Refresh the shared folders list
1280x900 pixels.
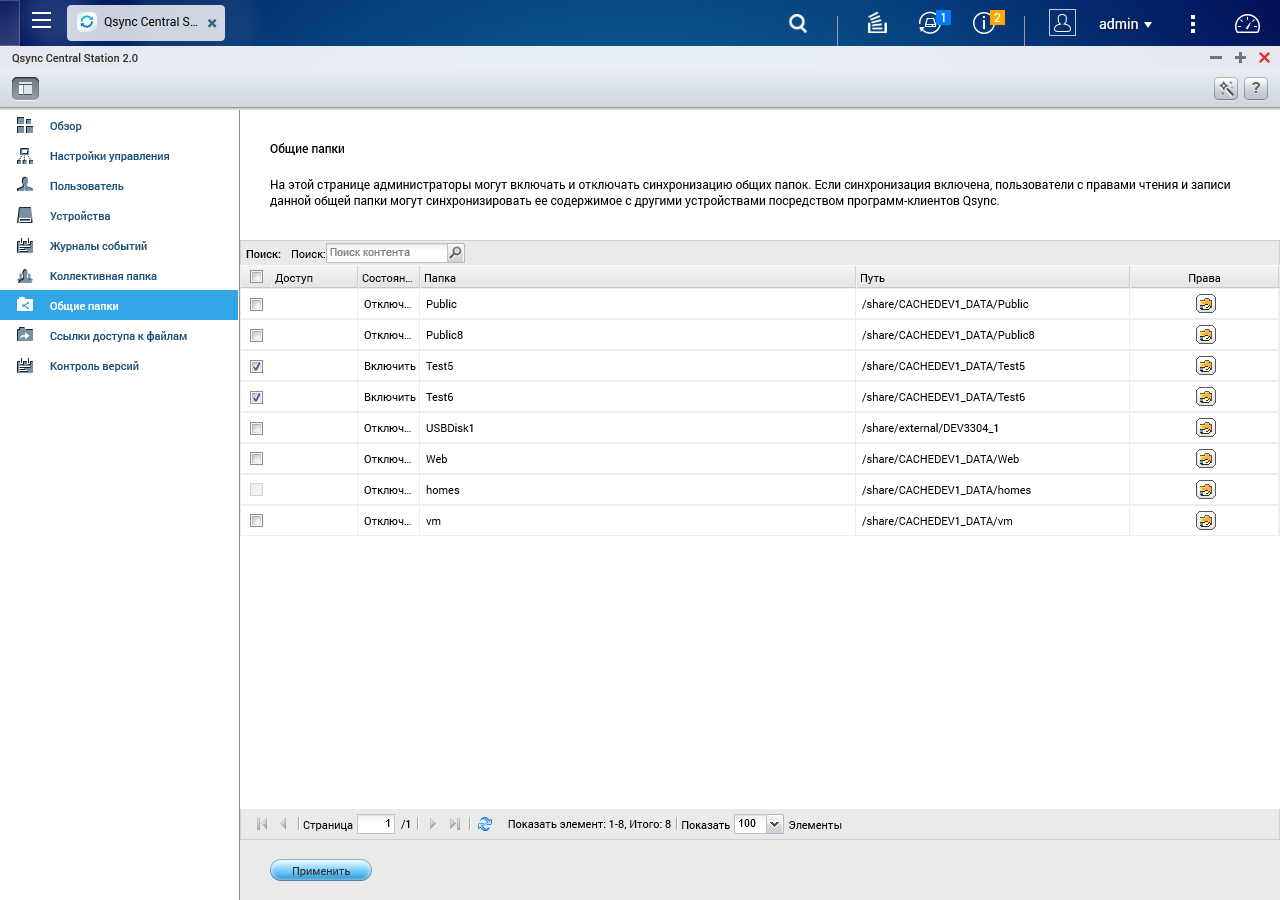click(x=485, y=824)
